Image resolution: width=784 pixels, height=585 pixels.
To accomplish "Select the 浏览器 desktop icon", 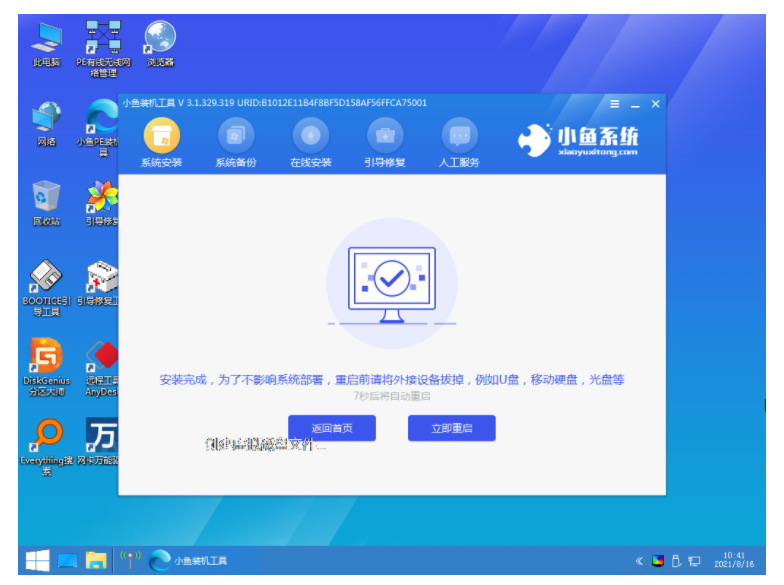I will (x=160, y=44).
